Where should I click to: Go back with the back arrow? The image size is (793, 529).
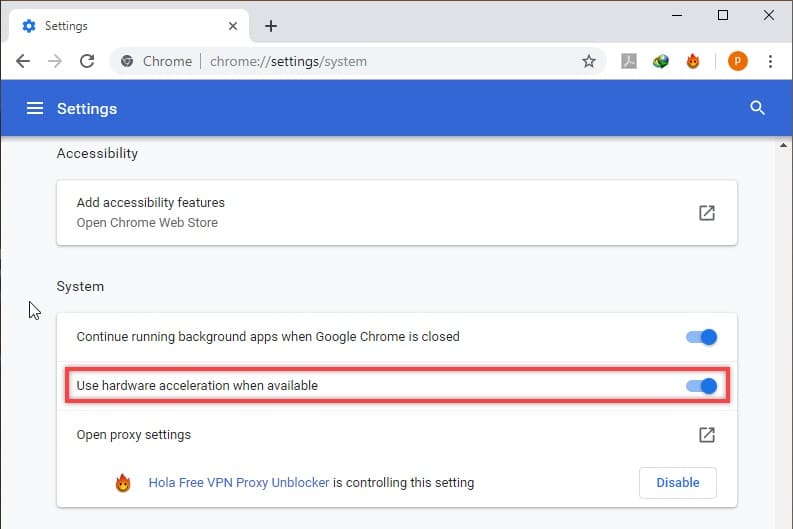click(x=23, y=61)
